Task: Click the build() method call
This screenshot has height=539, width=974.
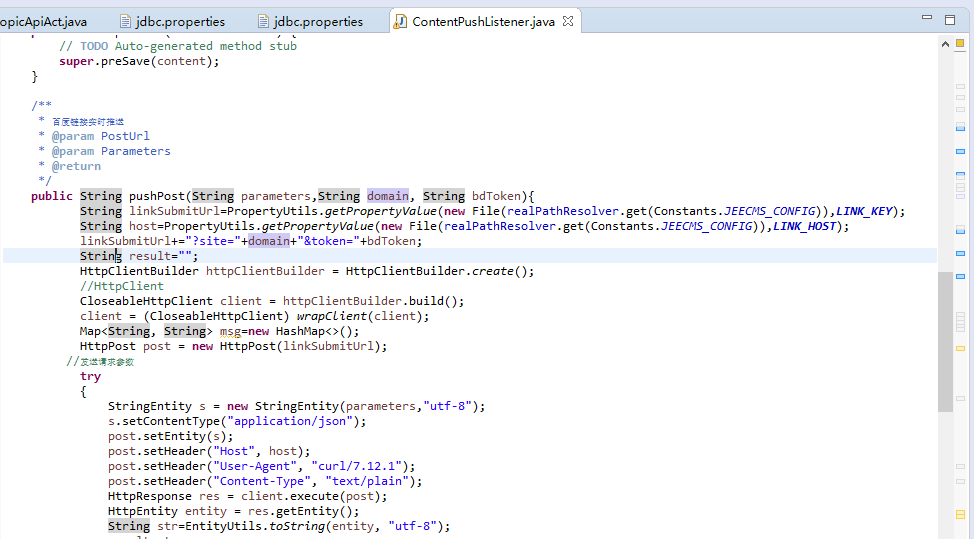Action: tap(433, 301)
